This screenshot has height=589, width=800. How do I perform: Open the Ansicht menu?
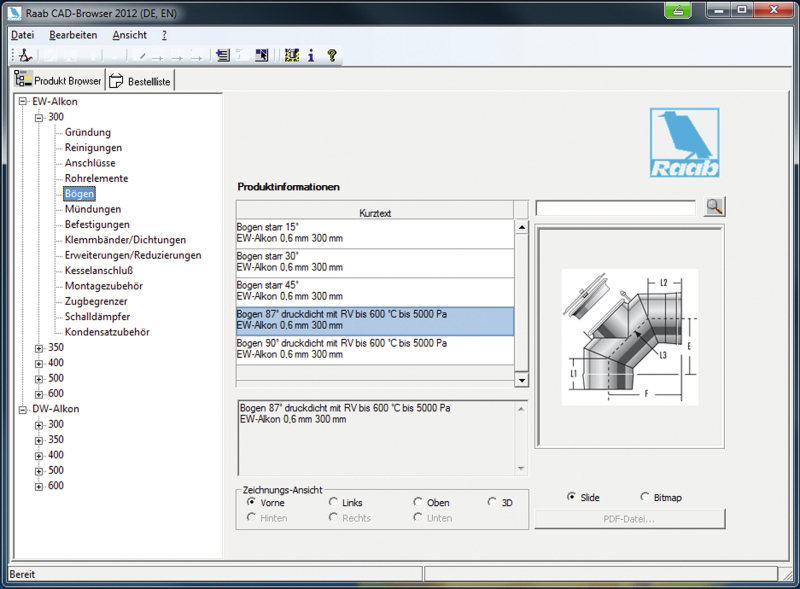tap(130, 35)
